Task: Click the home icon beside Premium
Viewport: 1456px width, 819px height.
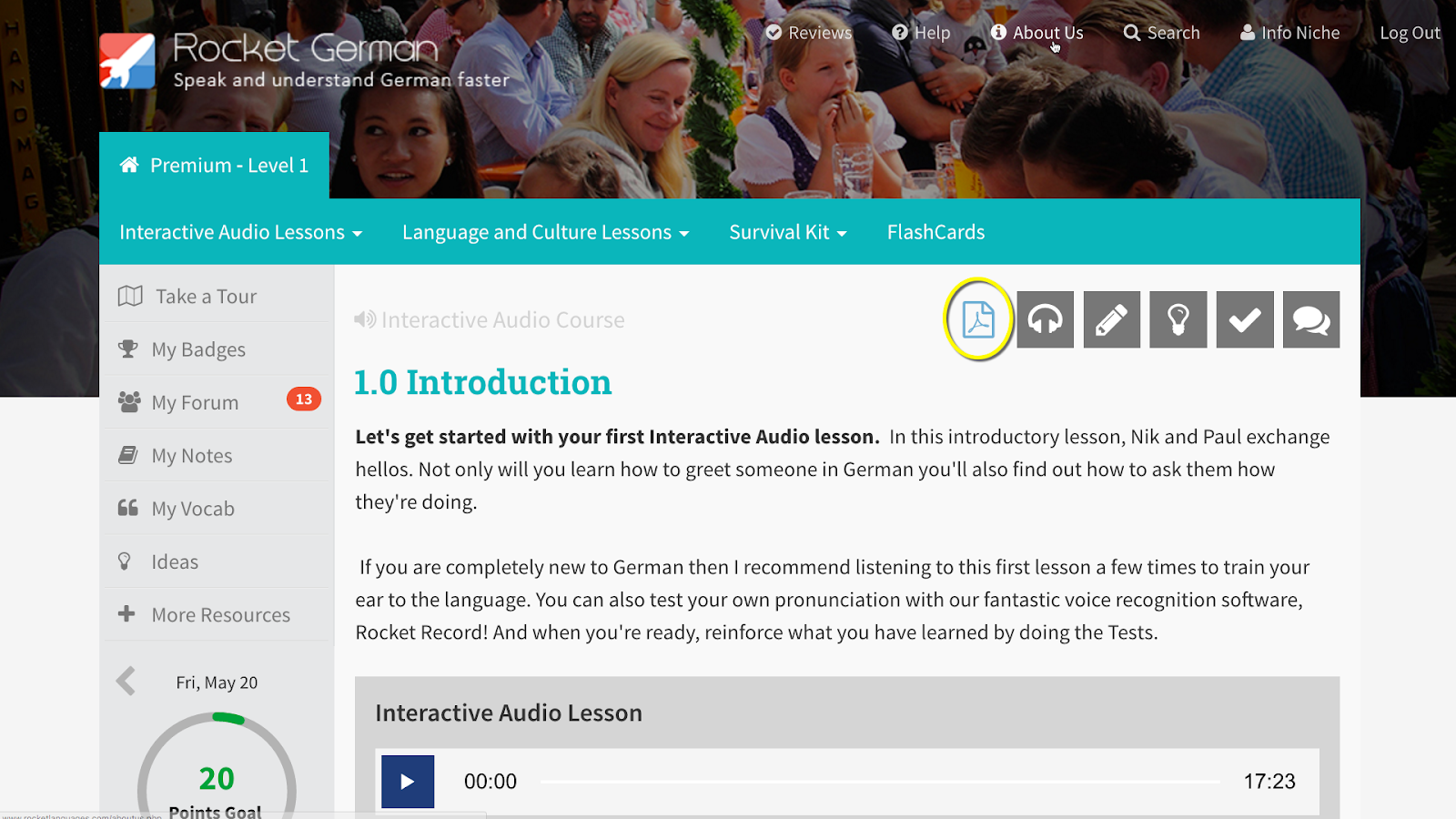Action: pos(129,165)
